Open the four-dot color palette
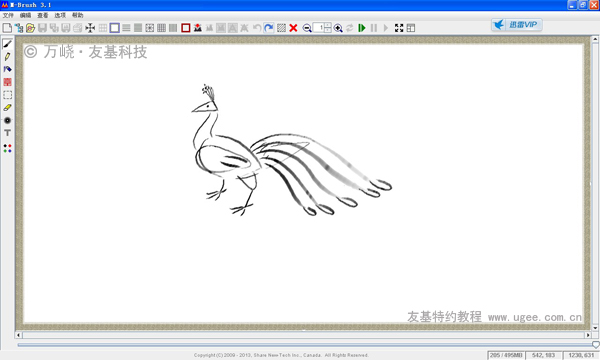This screenshot has height=360, width=600. point(7,148)
